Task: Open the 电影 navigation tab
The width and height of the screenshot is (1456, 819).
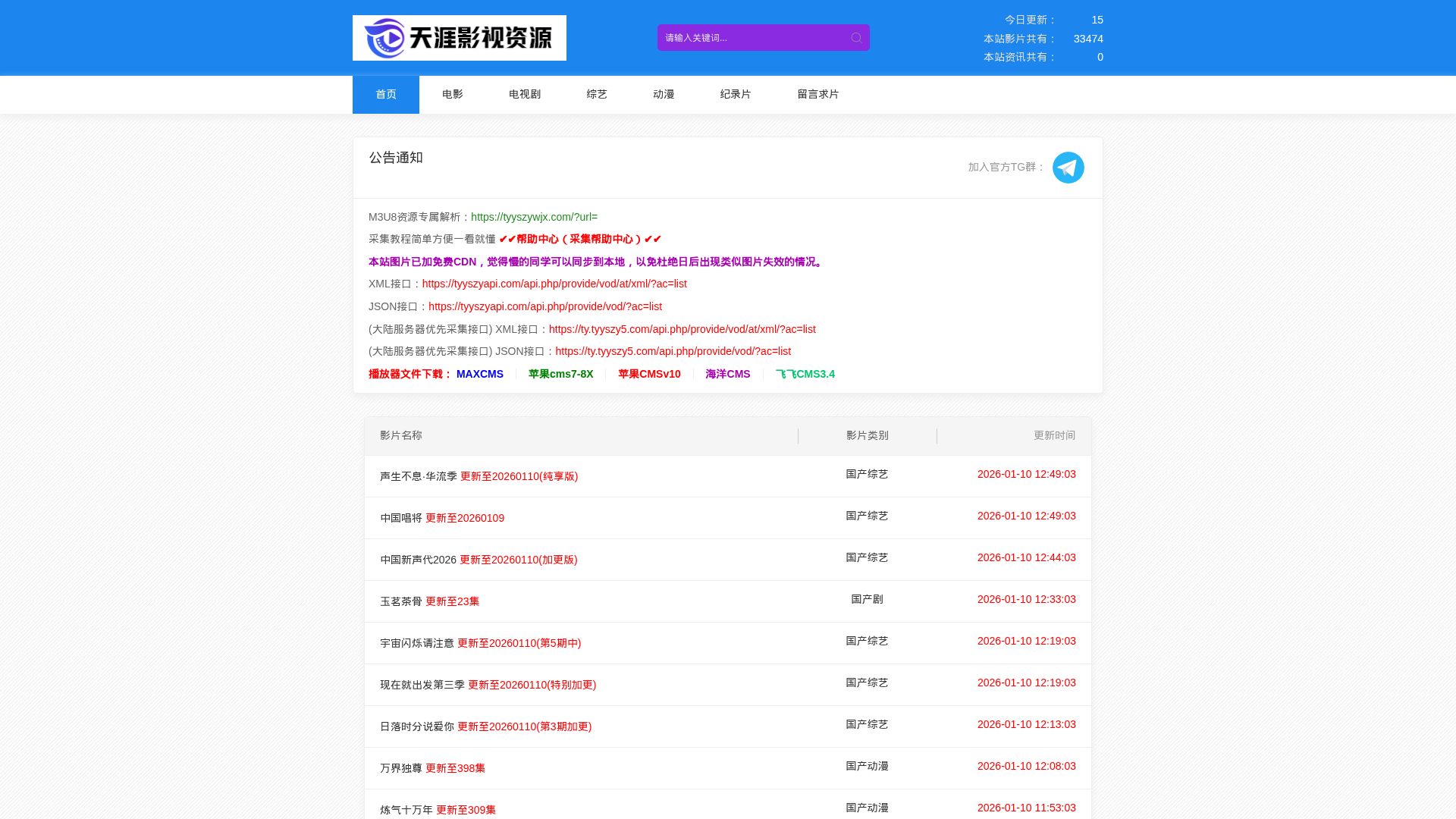Action: click(x=452, y=94)
